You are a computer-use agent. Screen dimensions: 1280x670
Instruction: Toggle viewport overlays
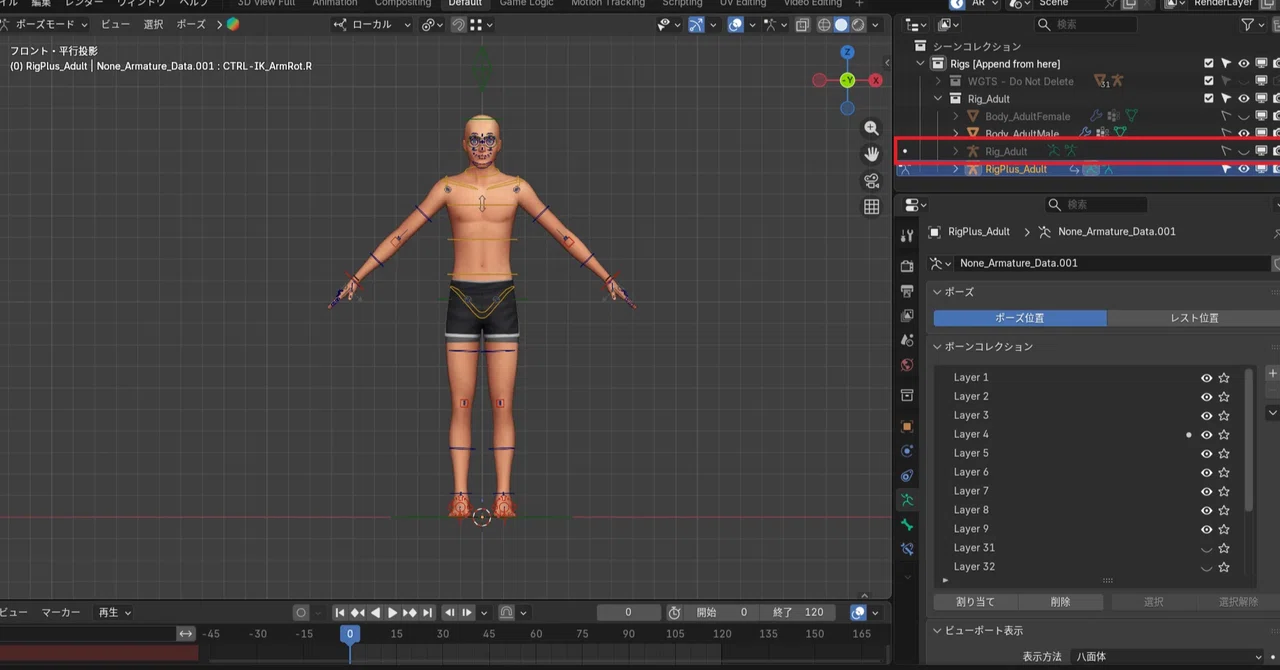pyautogui.click(x=736, y=25)
